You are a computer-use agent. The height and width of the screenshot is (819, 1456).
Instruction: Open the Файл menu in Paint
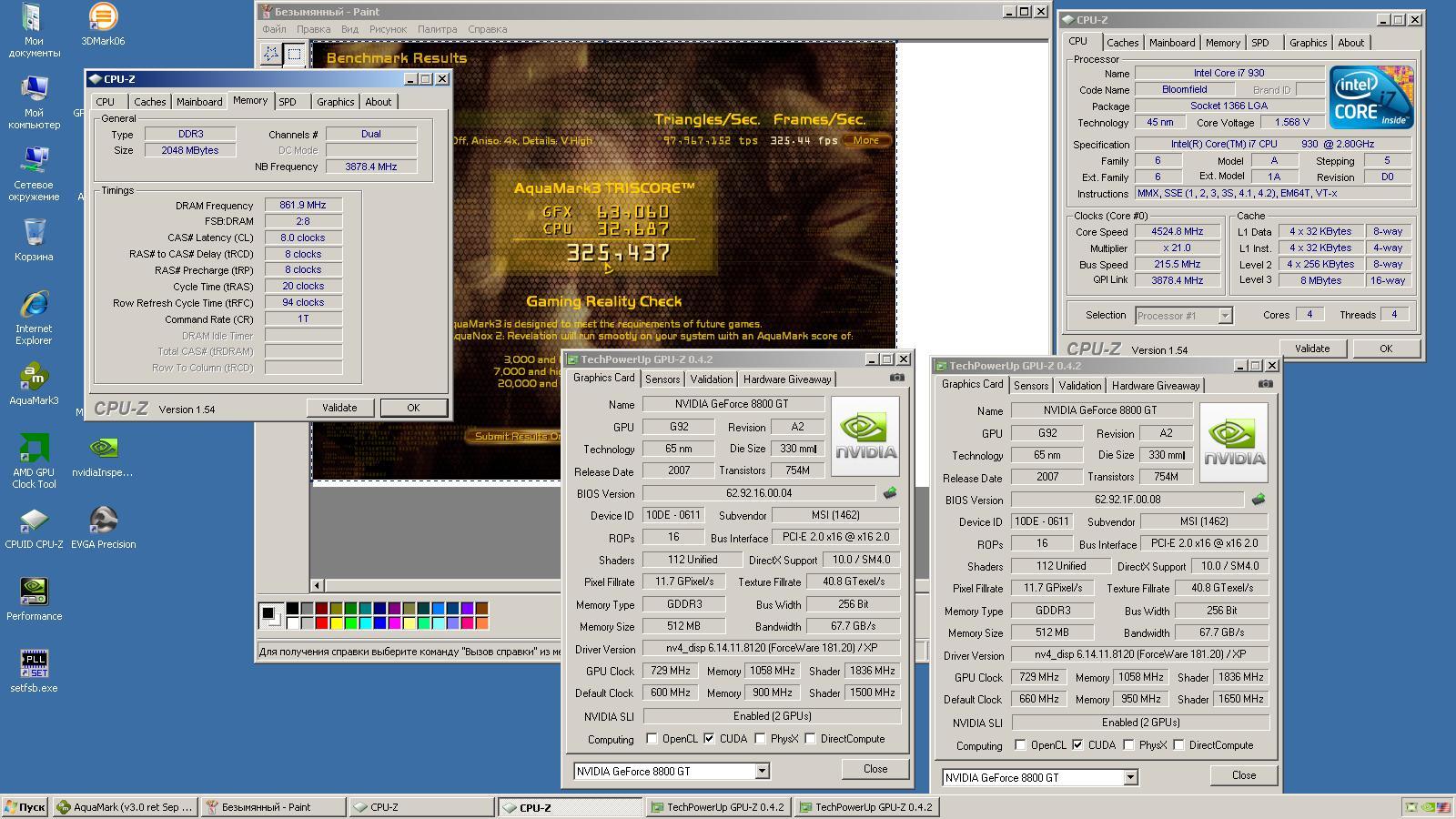(x=274, y=29)
